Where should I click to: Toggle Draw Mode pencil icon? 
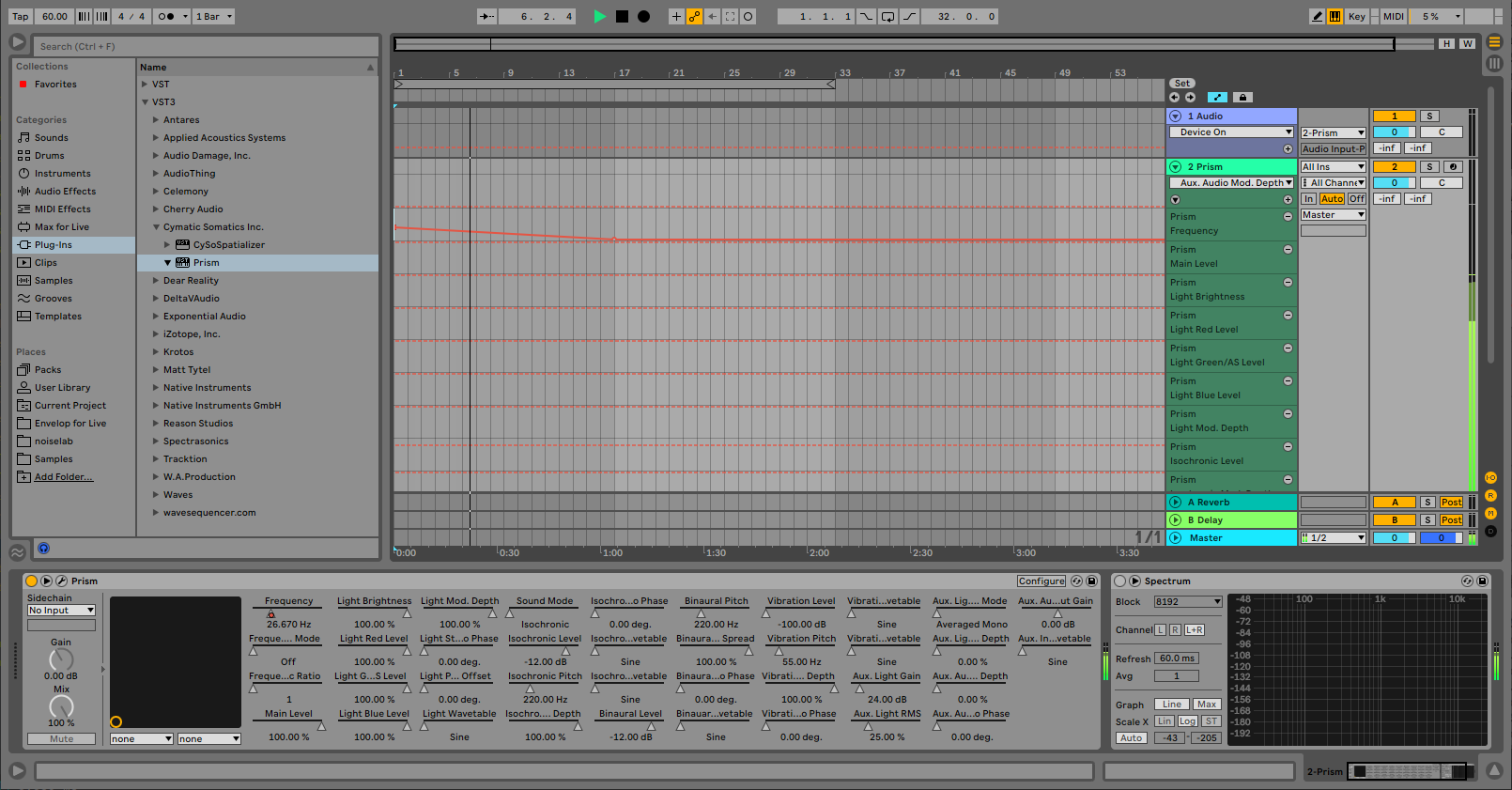(x=1318, y=16)
